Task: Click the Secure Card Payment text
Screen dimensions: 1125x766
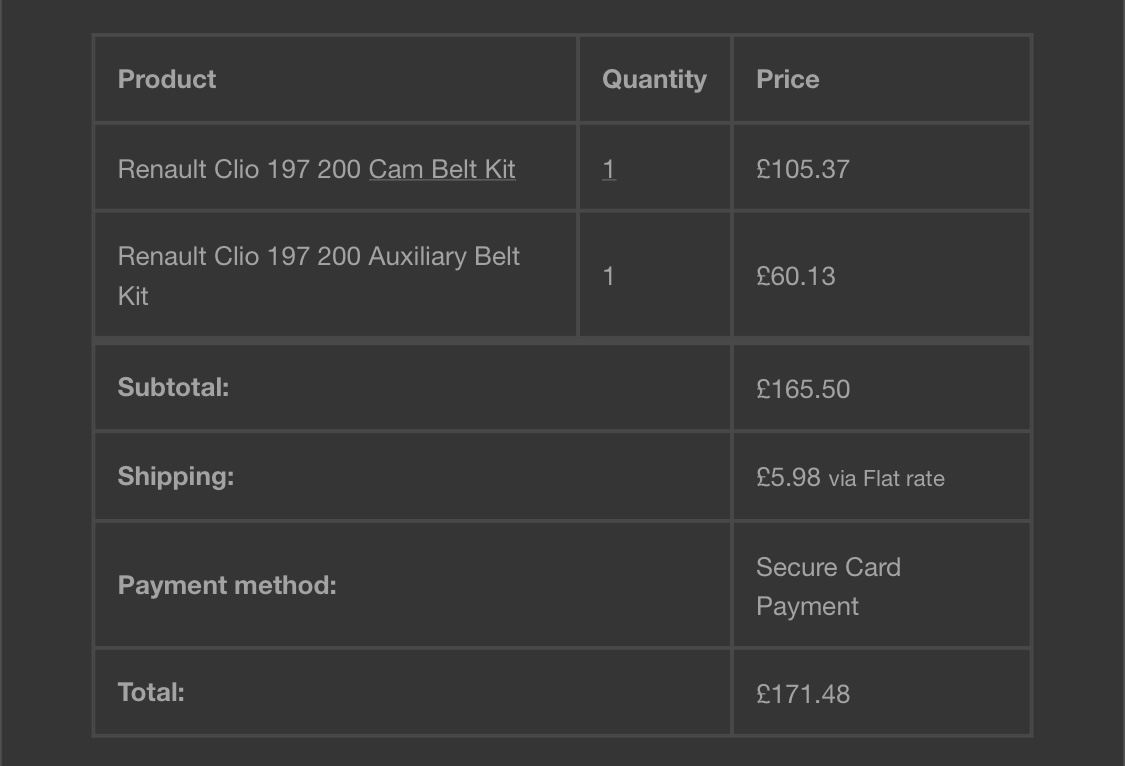Action: point(828,587)
